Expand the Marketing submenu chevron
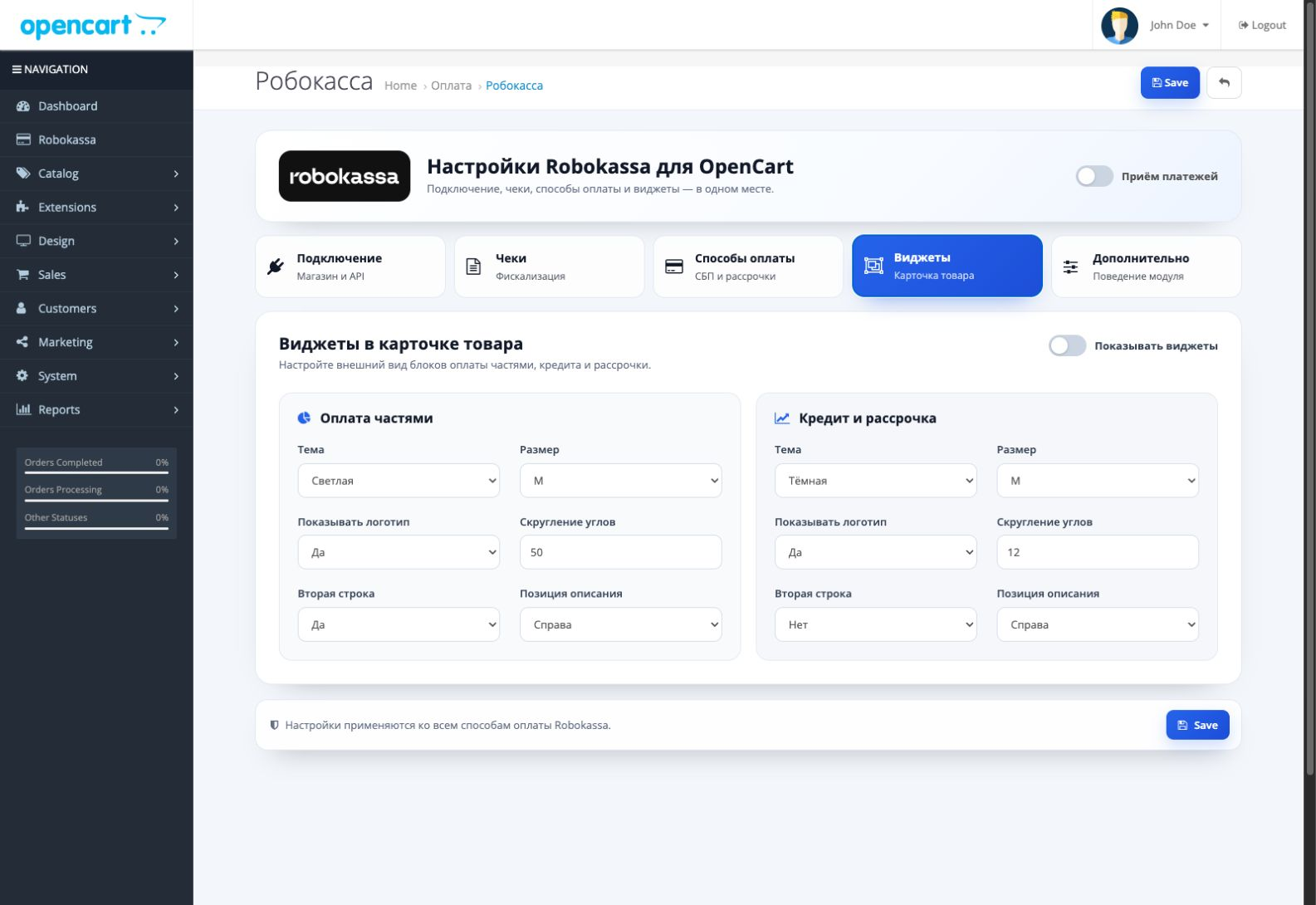This screenshot has width=1316, height=905. pos(176,342)
